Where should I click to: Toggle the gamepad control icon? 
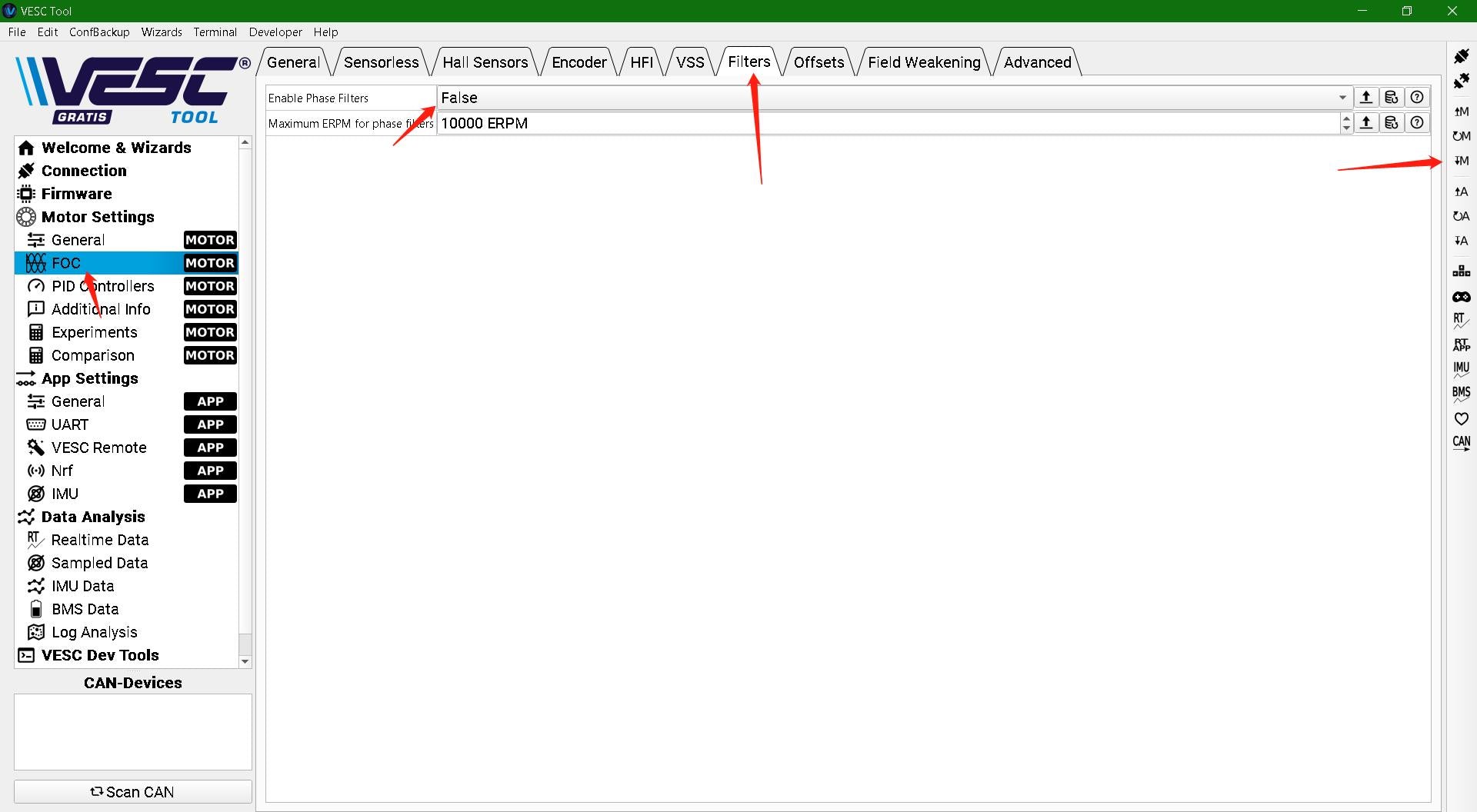pos(1461,297)
